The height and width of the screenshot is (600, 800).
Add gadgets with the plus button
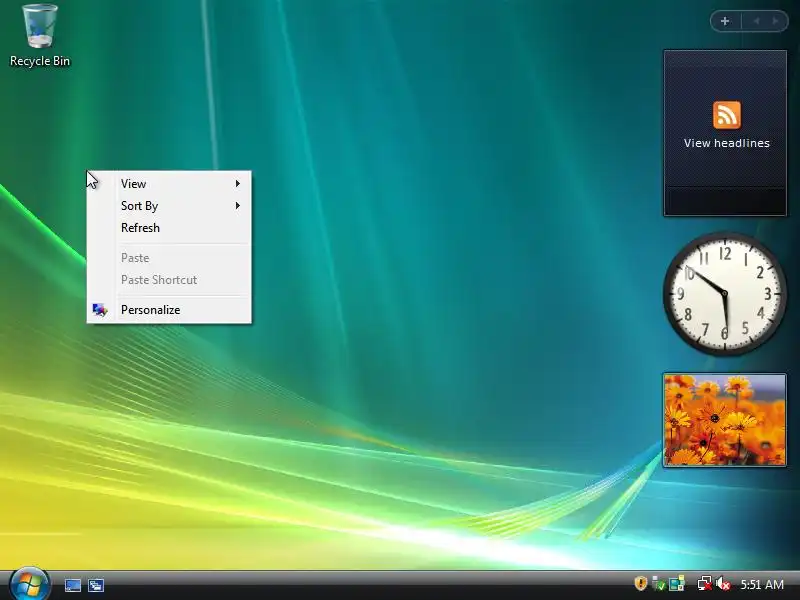coord(725,21)
